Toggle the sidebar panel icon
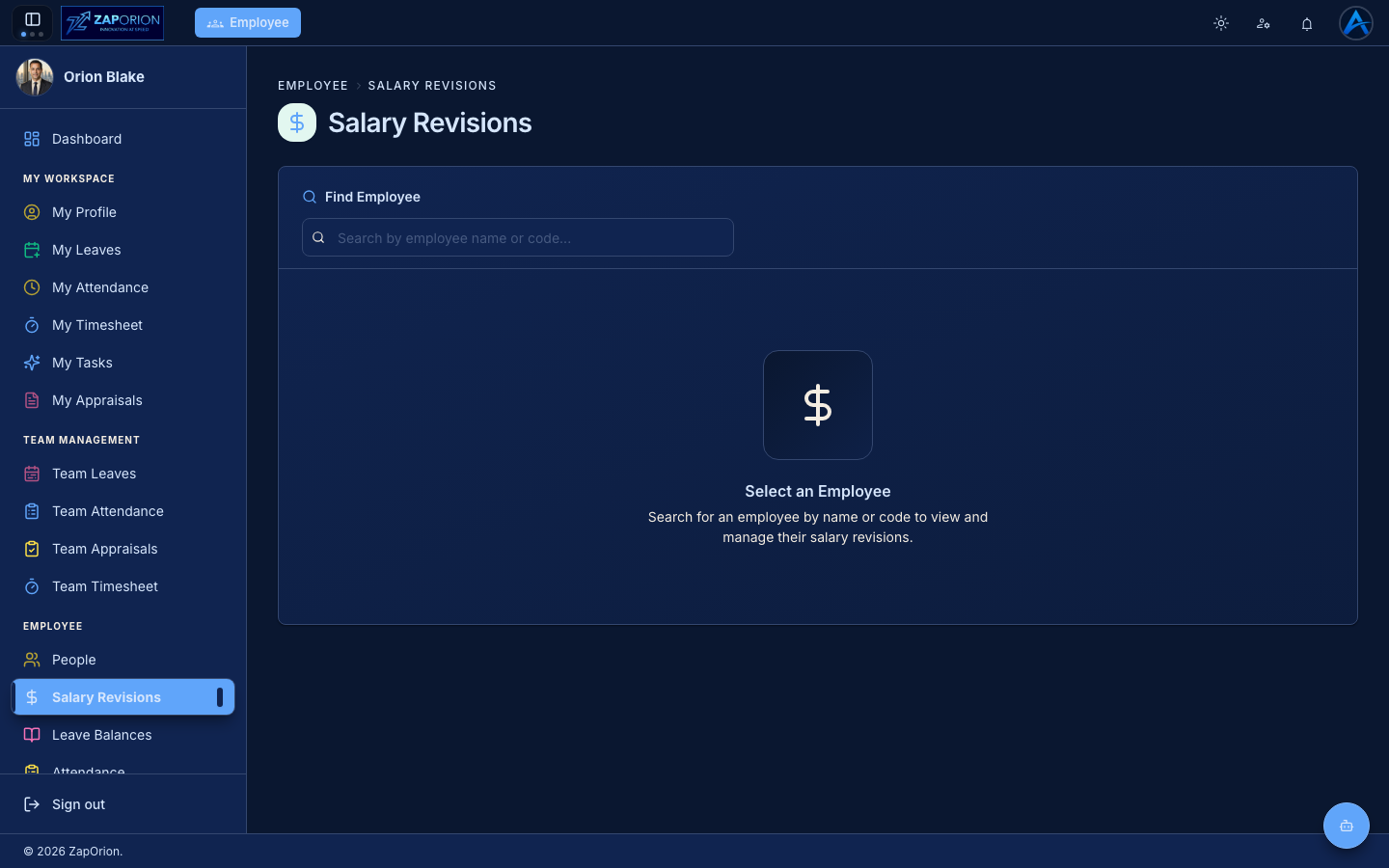 tap(32, 19)
